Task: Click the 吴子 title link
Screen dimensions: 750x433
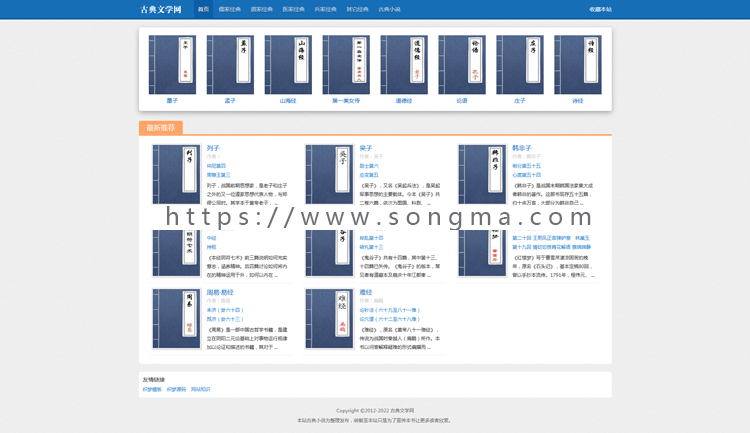Action: point(366,148)
